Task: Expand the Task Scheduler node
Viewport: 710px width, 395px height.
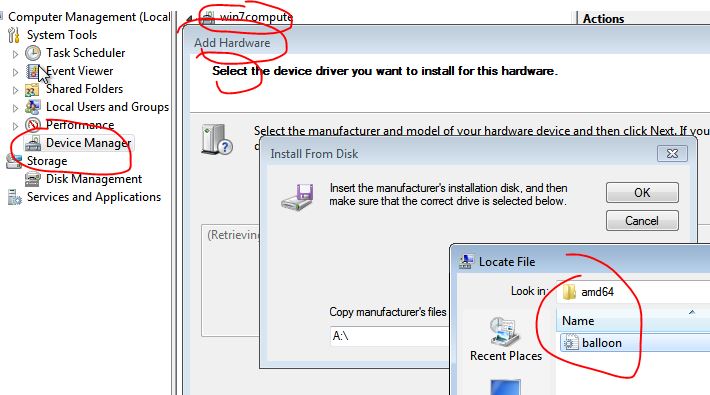Action: 15,54
